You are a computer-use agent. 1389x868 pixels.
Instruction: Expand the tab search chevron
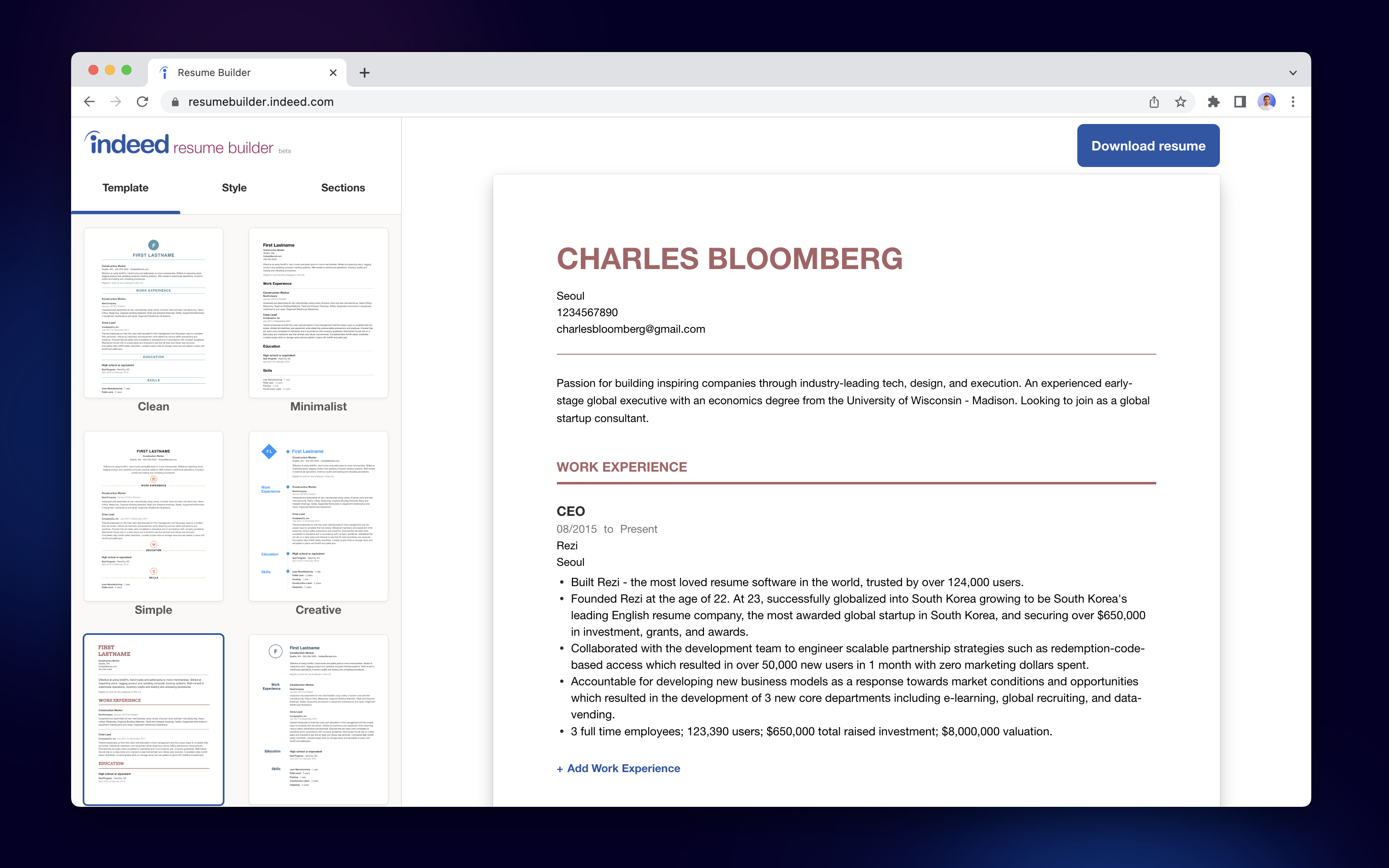(x=1293, y=73)
